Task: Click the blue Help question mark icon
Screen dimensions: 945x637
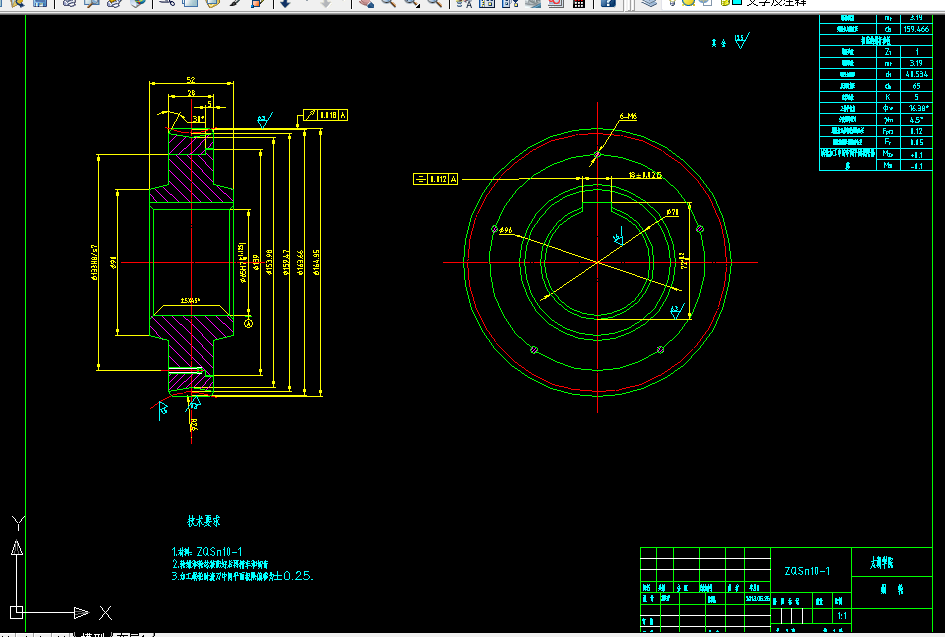Action: [x=608, y=3]
